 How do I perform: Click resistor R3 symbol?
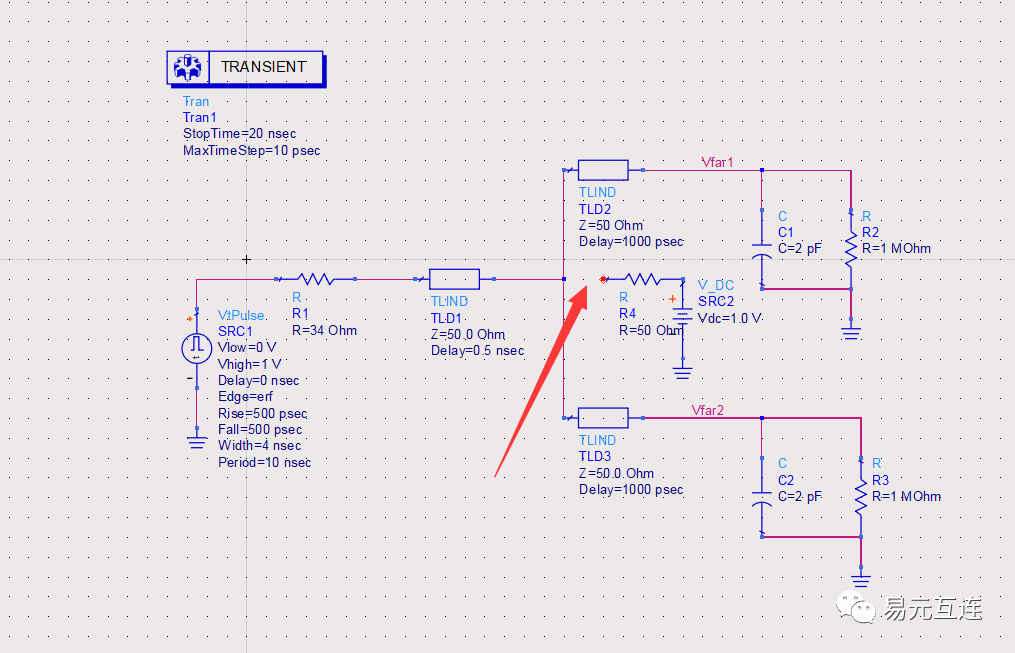[860, 495]
